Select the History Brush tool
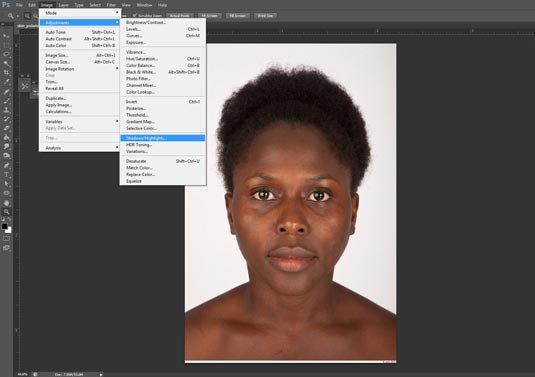The height and width of the screenshot is (377, 535). 6,119
